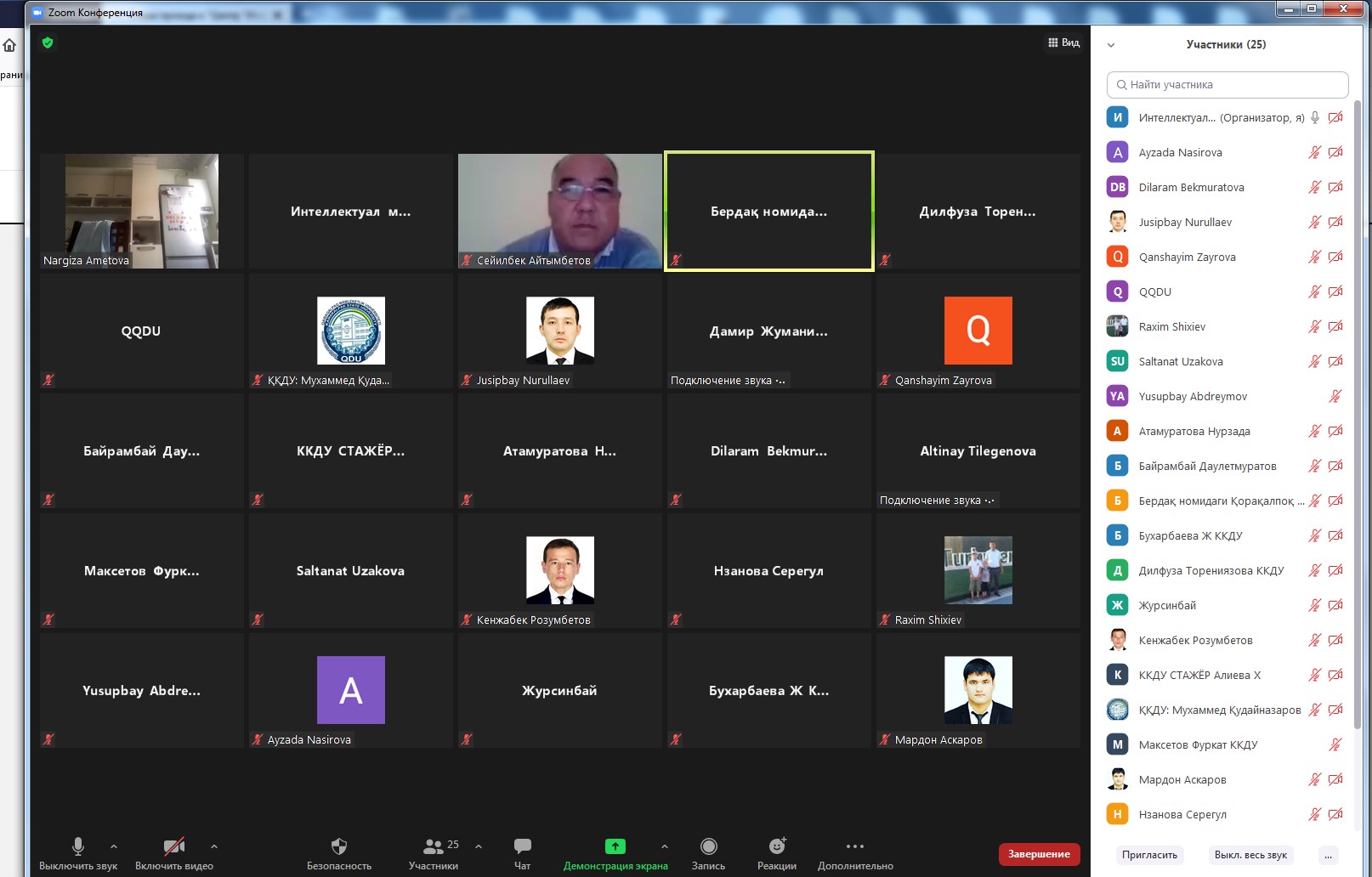1372x877 pixels.
Task: Toggle Ayzada Nasirova's muted microphone icon in list
Action: [x=1314, y=153]
